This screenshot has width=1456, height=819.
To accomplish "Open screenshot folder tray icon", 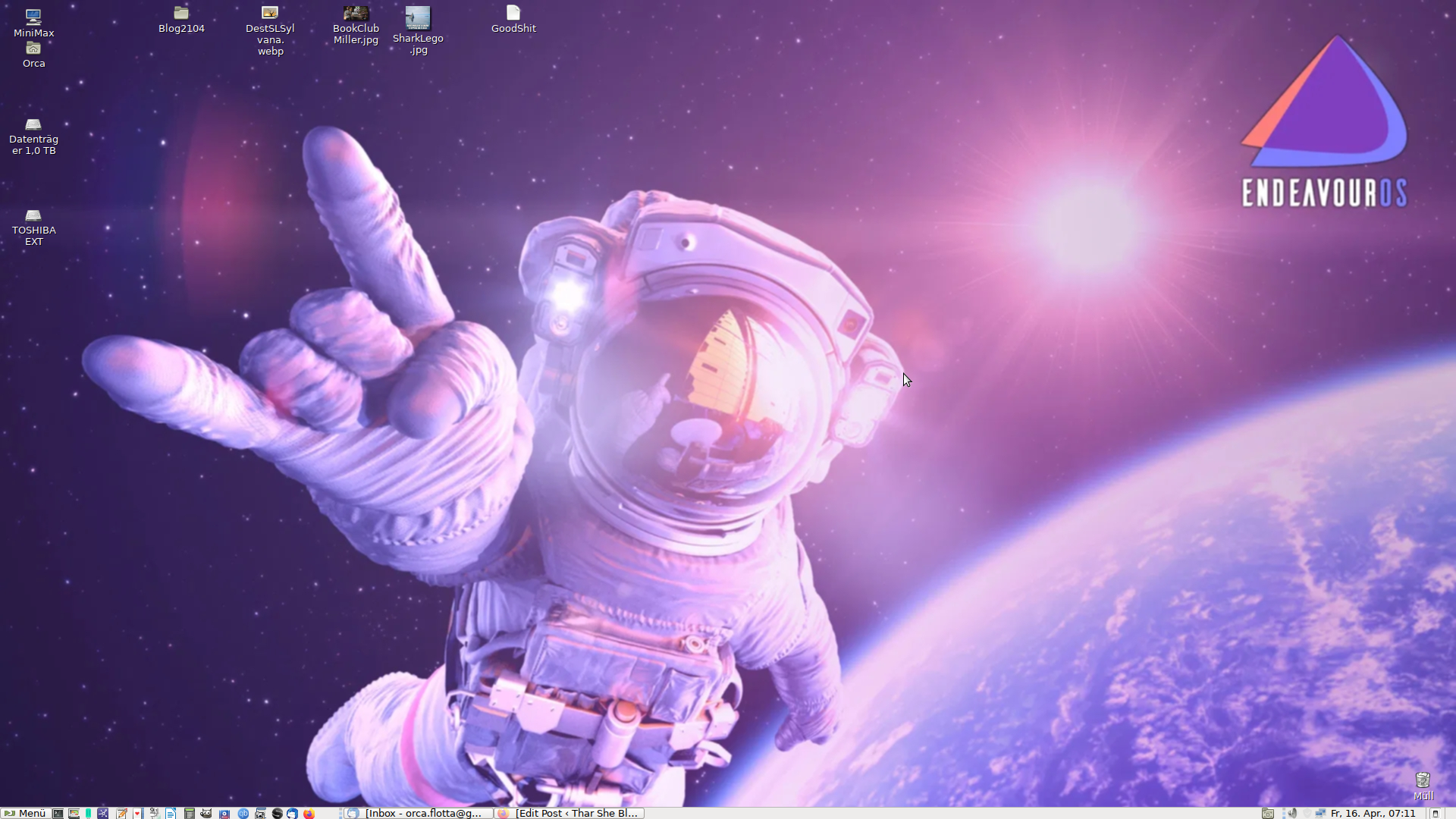I will click(x=1267, y=813).
